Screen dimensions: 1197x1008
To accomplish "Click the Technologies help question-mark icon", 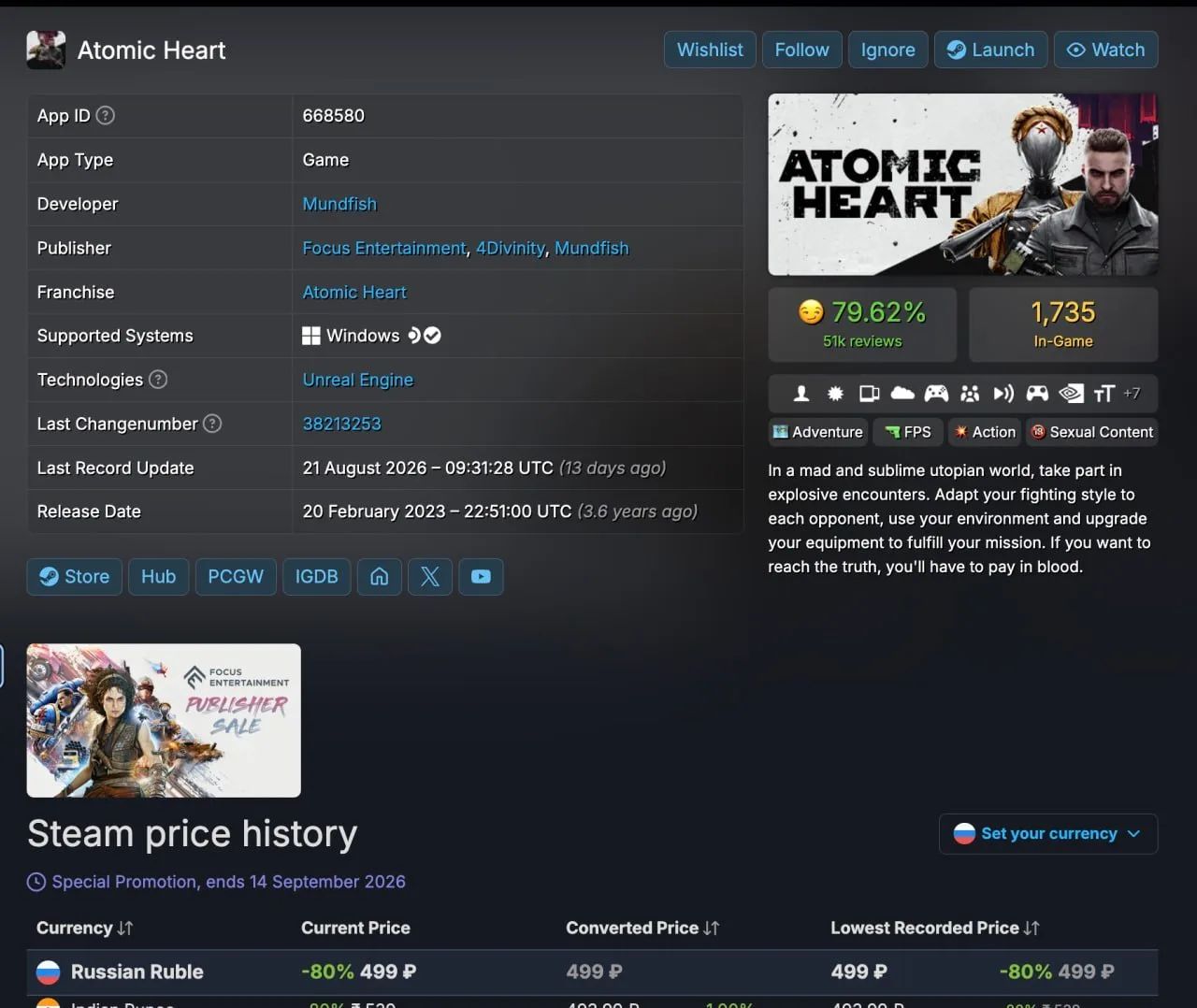I will 159,379.
